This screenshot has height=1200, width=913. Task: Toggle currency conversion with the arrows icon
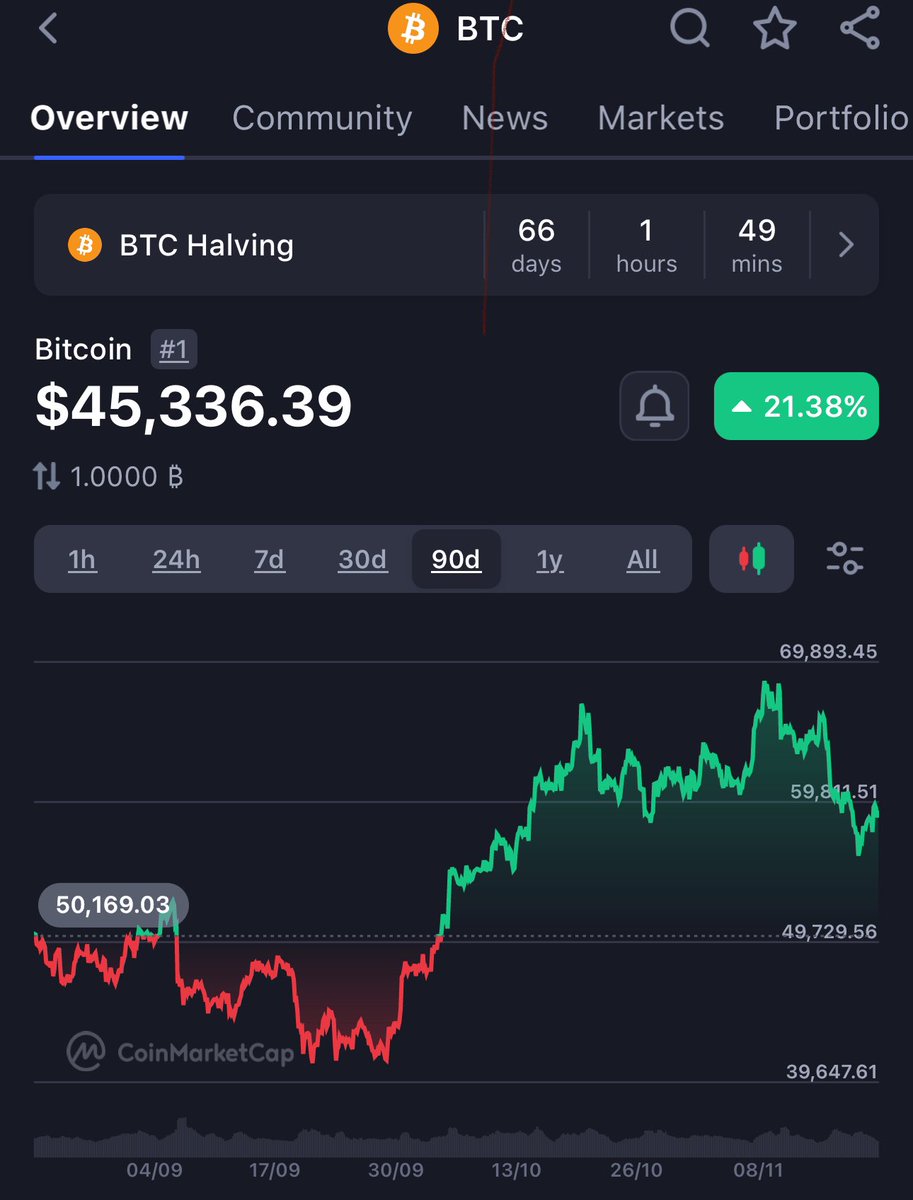coord(46,476)
